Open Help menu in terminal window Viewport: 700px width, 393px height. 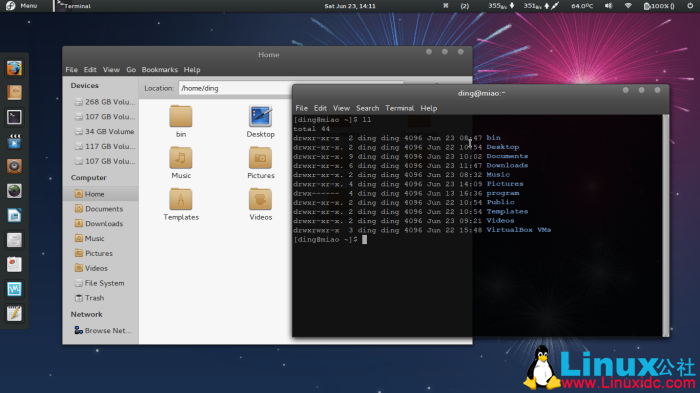coord(429,108)
